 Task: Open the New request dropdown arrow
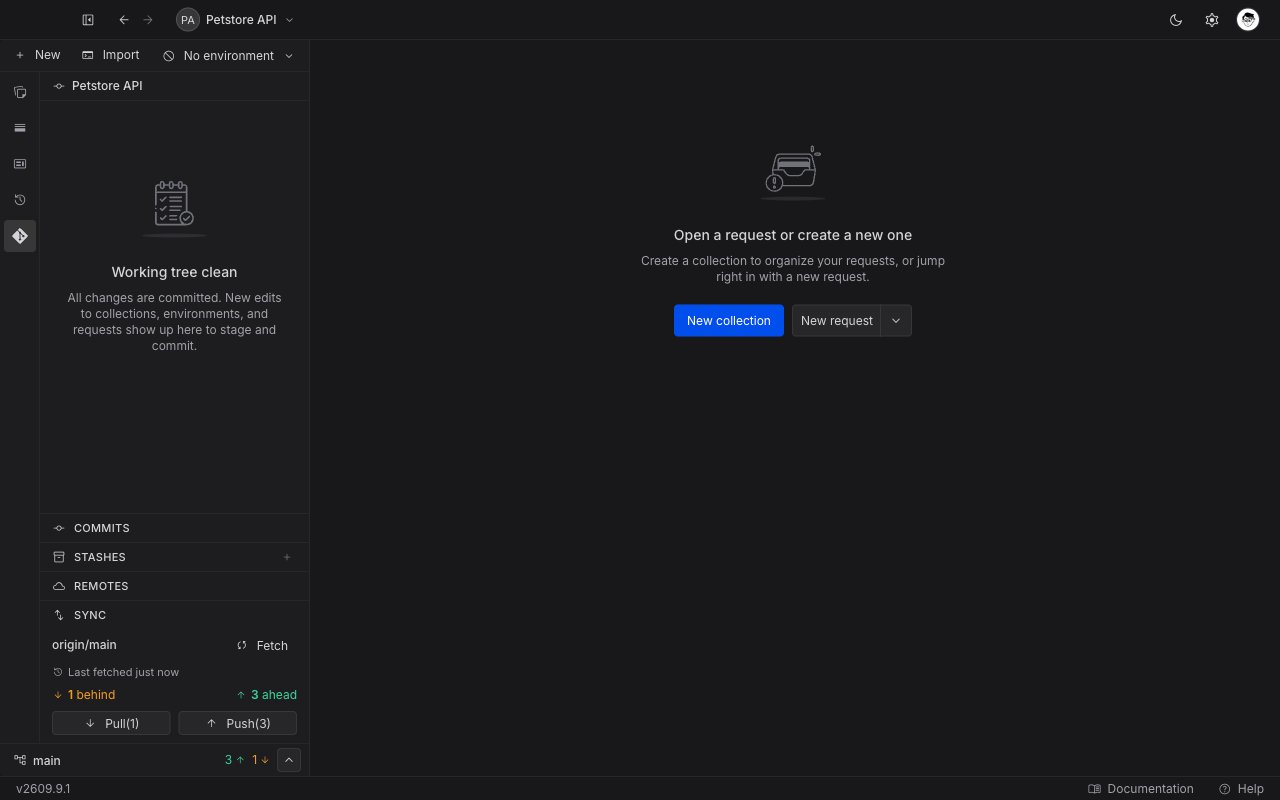[896, 320]
